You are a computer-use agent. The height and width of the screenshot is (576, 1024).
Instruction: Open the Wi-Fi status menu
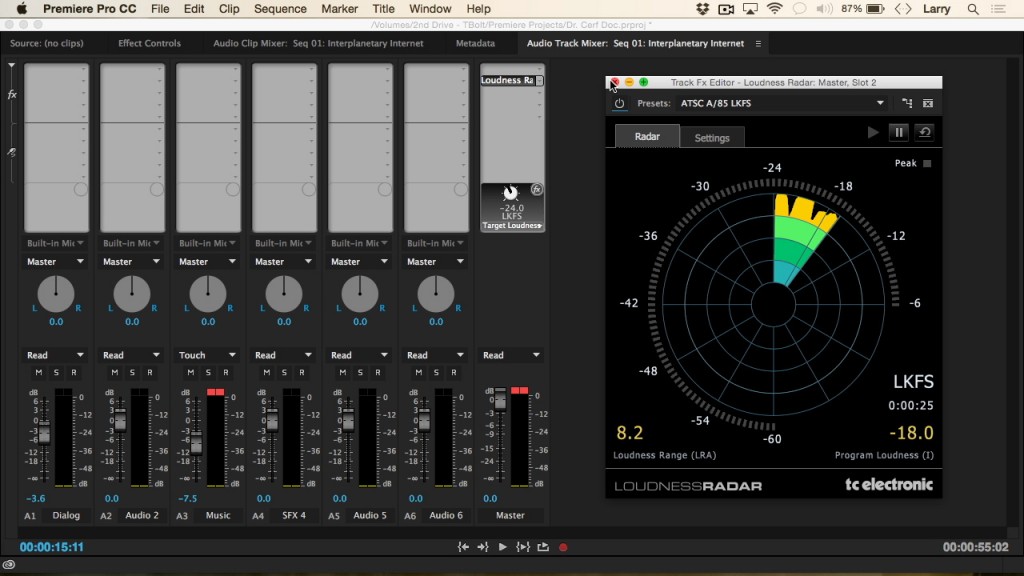click(x=775, y=9)
